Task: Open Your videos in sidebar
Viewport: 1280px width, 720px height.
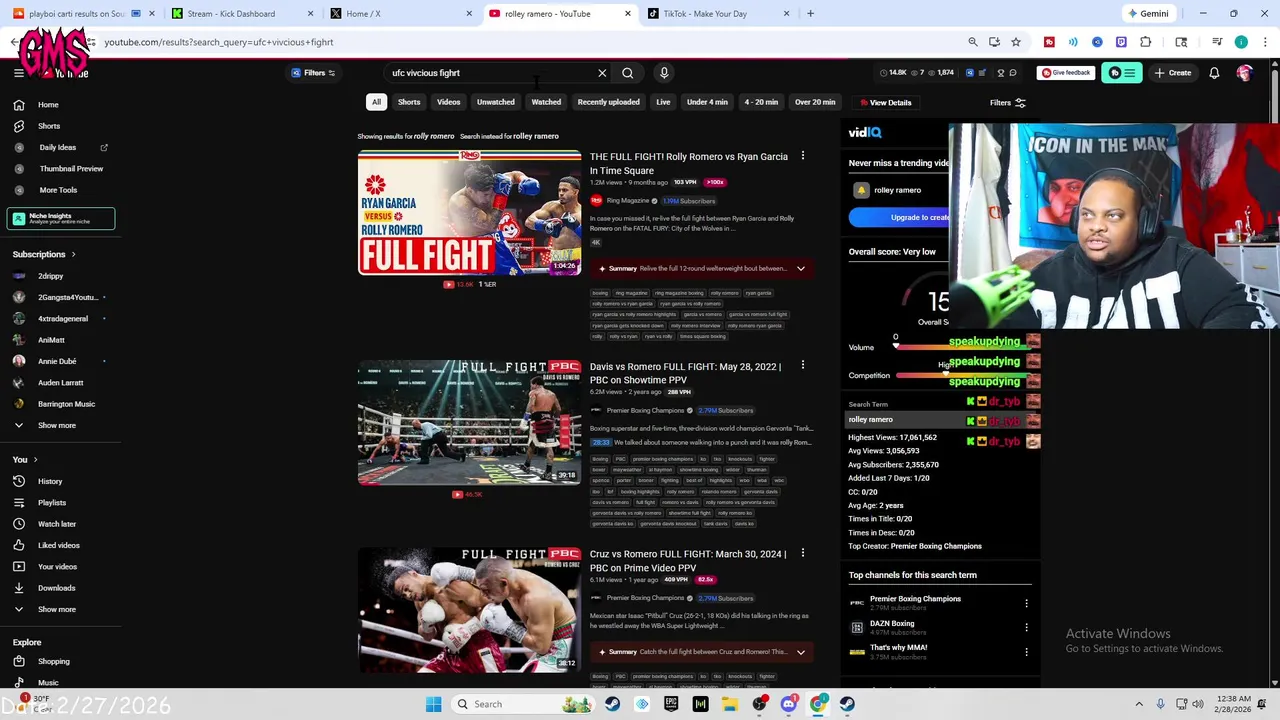Action: tap(57, 567)
